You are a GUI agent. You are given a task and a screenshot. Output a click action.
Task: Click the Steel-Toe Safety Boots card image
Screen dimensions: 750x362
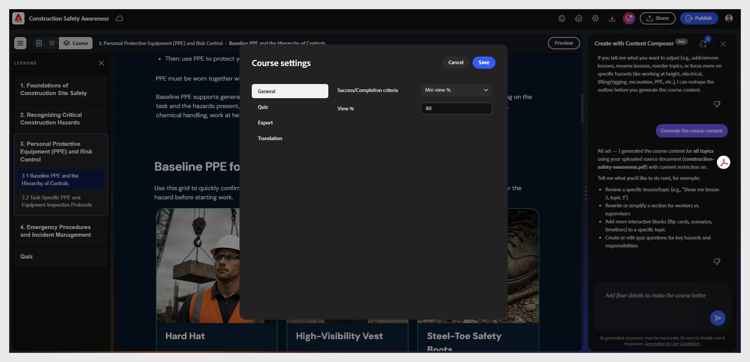[x=523, y=265]
